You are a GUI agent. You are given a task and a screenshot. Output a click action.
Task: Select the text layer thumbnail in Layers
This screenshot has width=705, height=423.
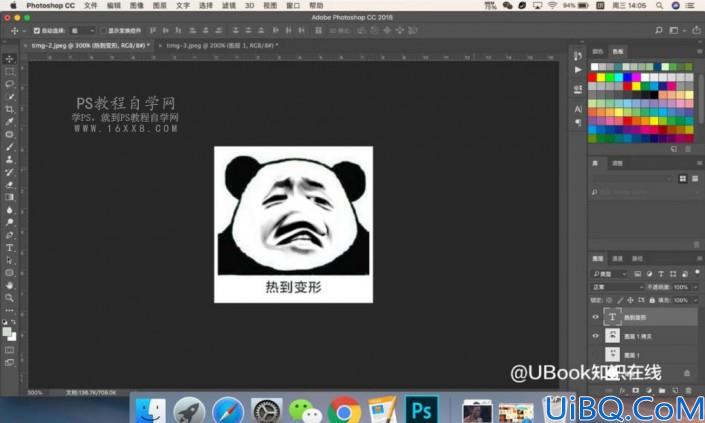pyautogui.click(x=612, y=317)
